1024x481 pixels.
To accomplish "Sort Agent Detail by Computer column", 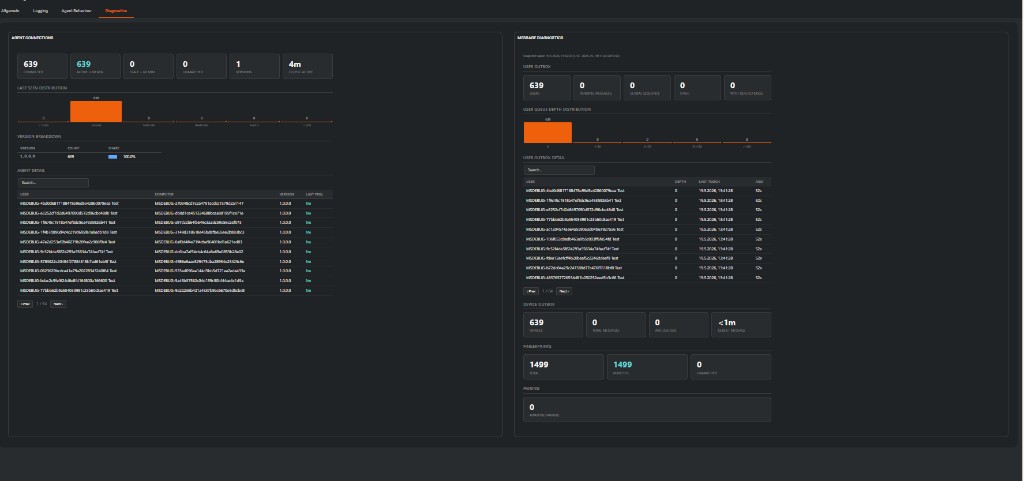I will pos(163,194).
